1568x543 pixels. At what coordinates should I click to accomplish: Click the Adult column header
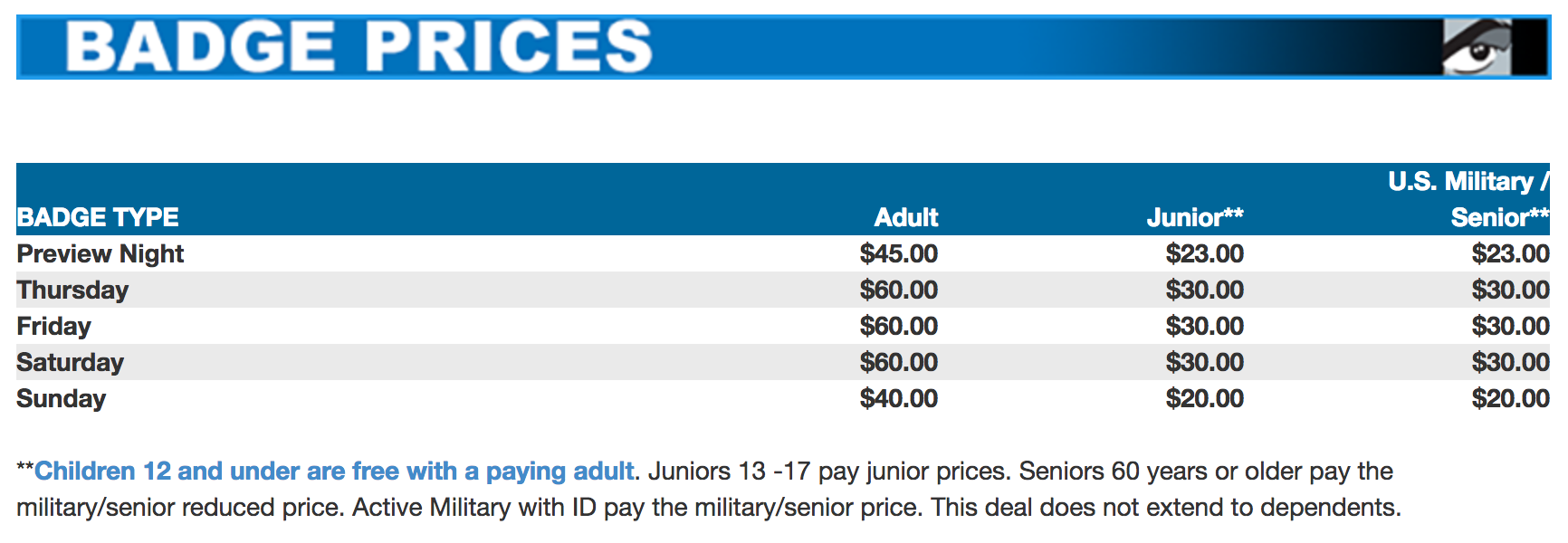(906, 217)
